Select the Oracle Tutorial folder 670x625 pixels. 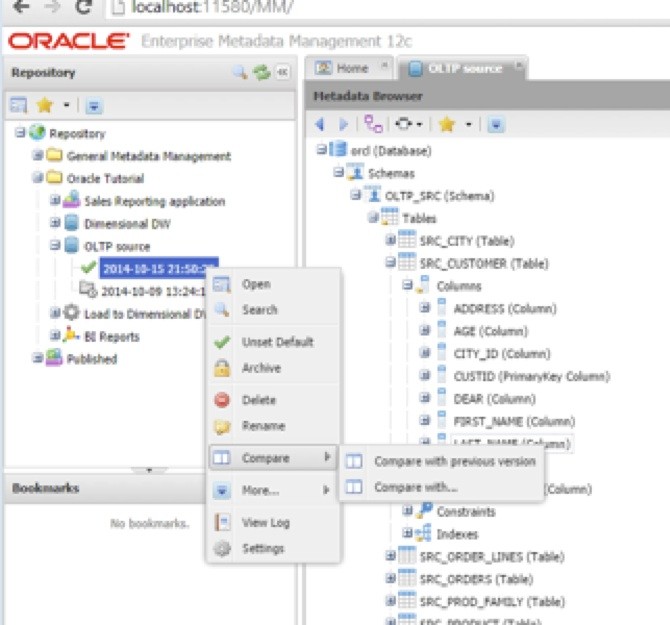[x=105, y=179]
